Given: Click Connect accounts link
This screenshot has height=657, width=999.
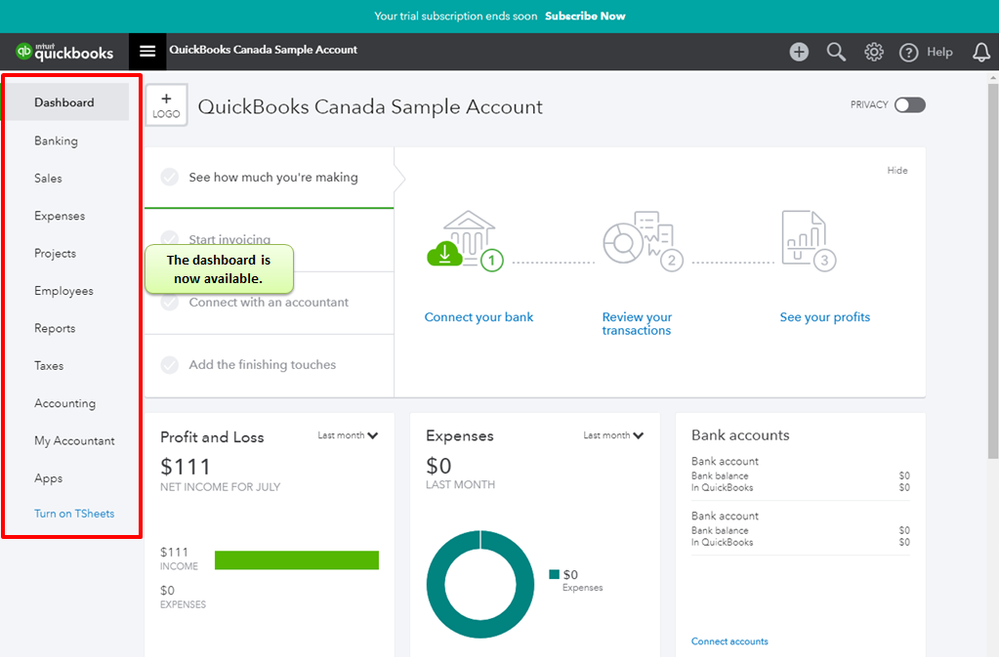Looking at the screenshot, I should tap(729, 641).
